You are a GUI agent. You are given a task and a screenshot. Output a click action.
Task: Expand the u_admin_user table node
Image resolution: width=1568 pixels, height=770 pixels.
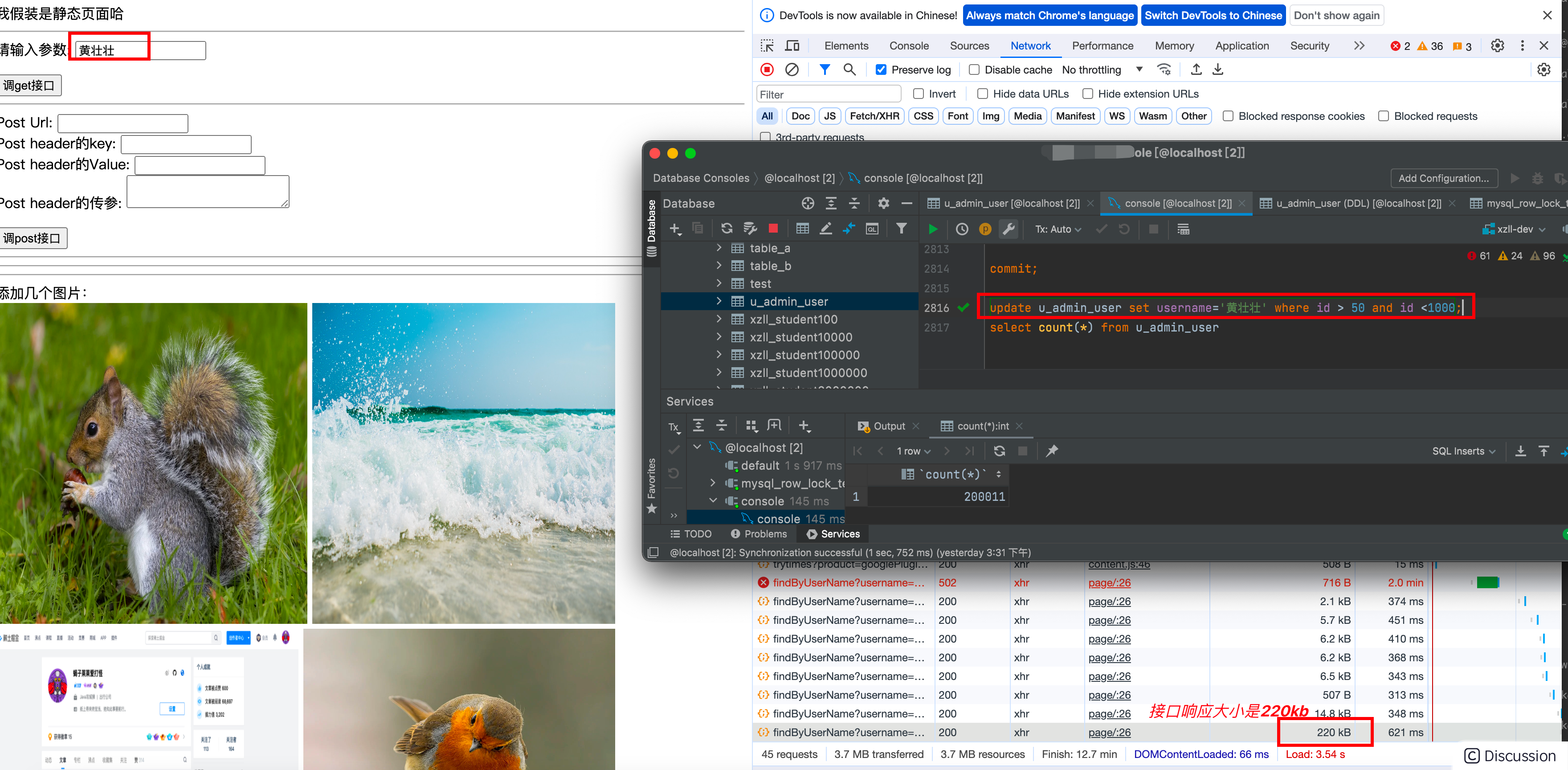719,301
